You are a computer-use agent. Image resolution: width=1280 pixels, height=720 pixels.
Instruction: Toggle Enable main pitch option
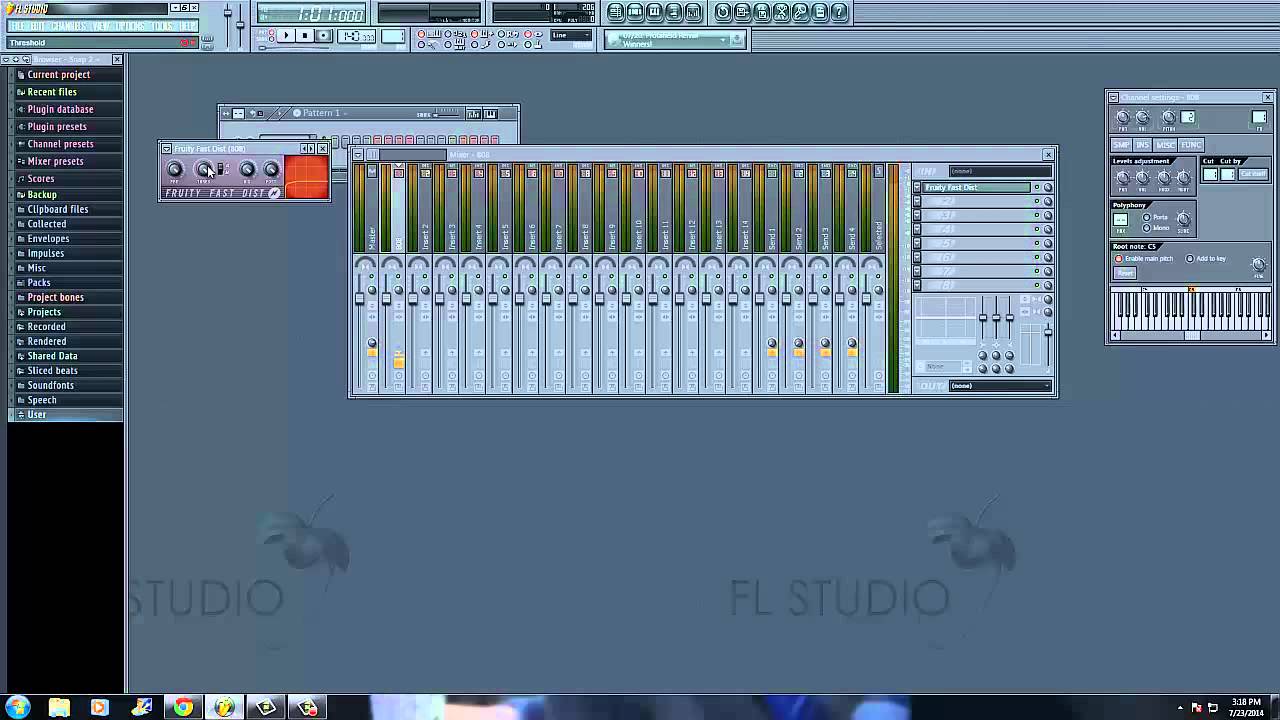point(1118,259)
